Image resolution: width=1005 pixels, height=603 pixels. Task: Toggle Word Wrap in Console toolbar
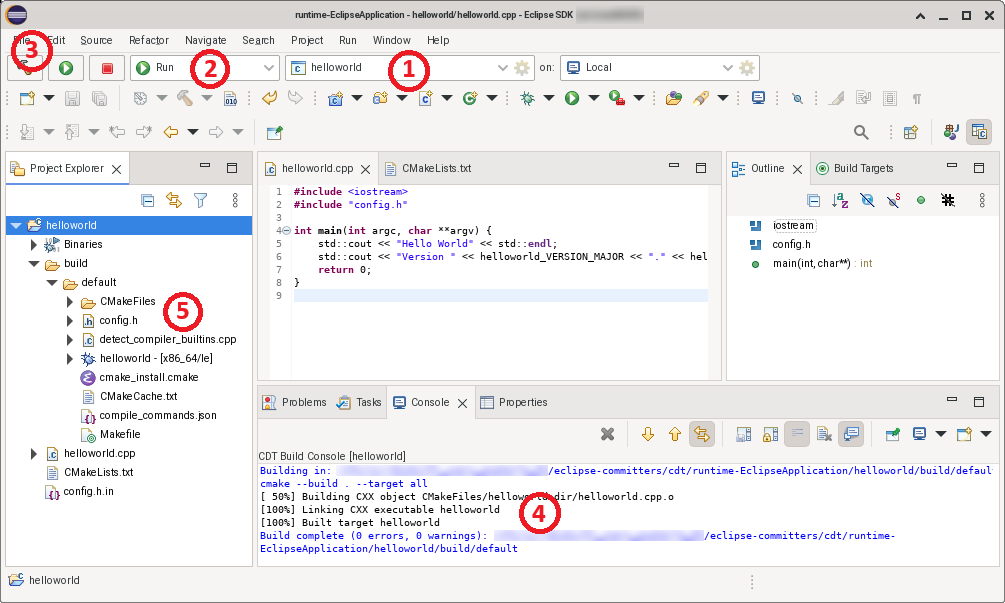pos(797,434)
